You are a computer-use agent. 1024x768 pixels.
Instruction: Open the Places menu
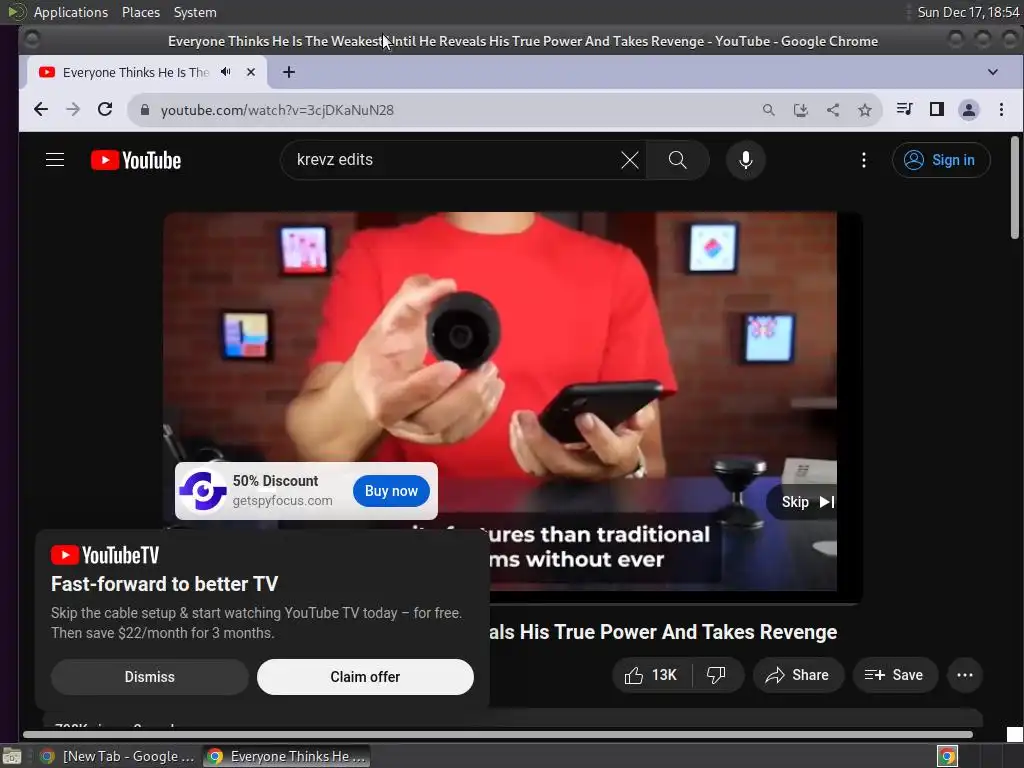140,12
